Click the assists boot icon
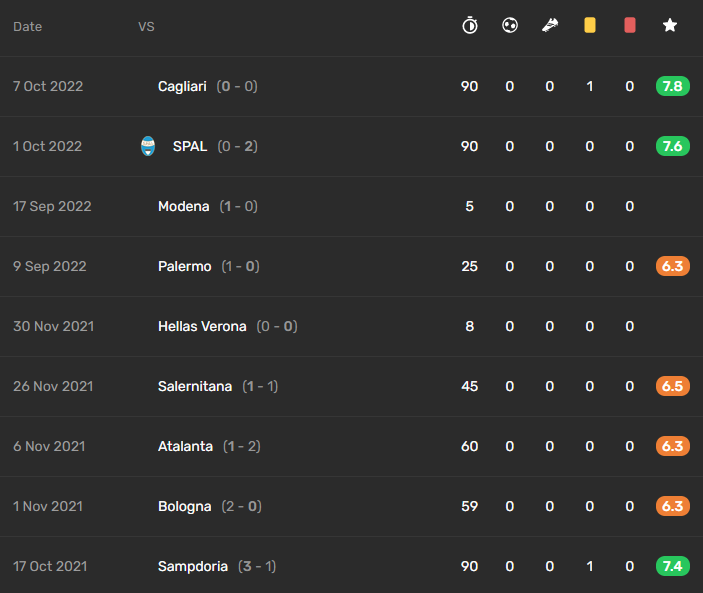Viewport: 703px width, 593px height. click(550, 25)
